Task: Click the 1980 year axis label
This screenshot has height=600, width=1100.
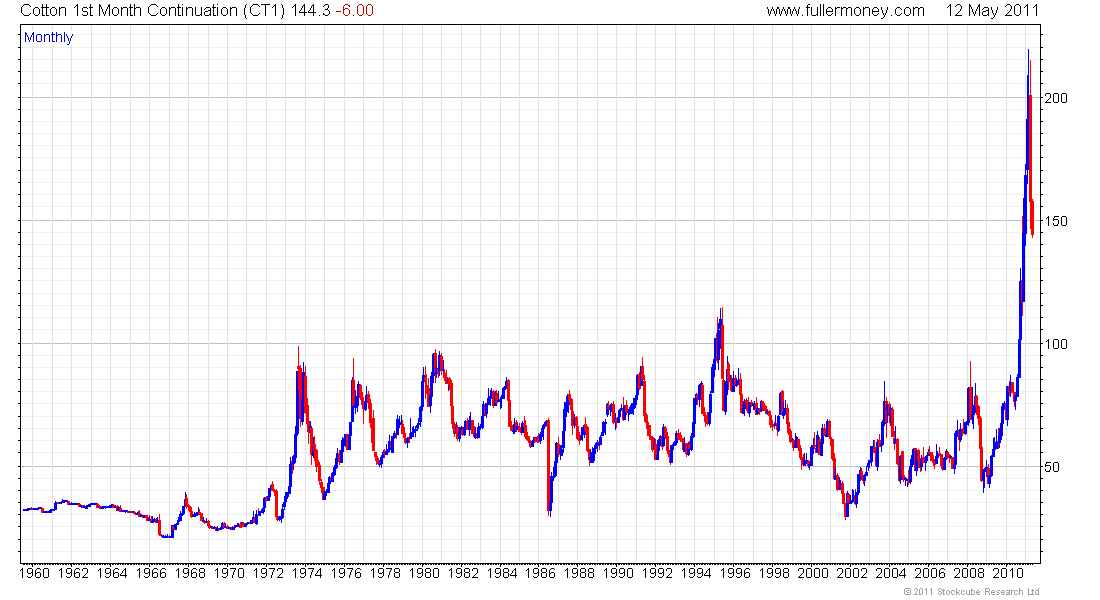Action: point(424,573)
